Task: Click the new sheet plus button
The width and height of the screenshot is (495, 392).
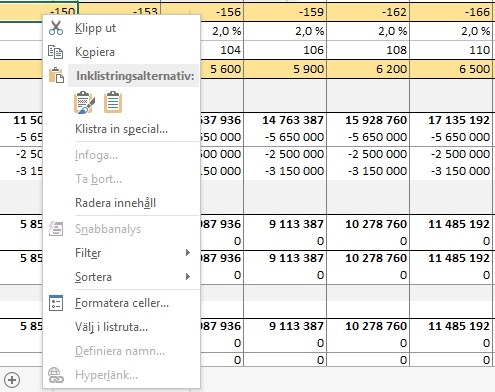Action: click(12, 380)
